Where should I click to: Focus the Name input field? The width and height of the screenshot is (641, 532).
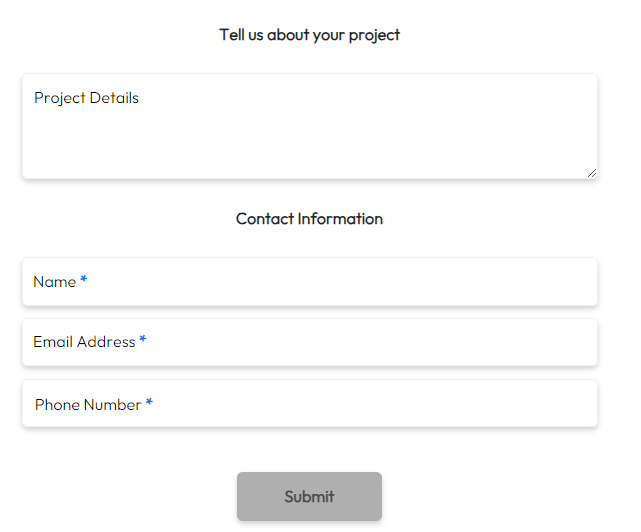[x=310, y=282]
